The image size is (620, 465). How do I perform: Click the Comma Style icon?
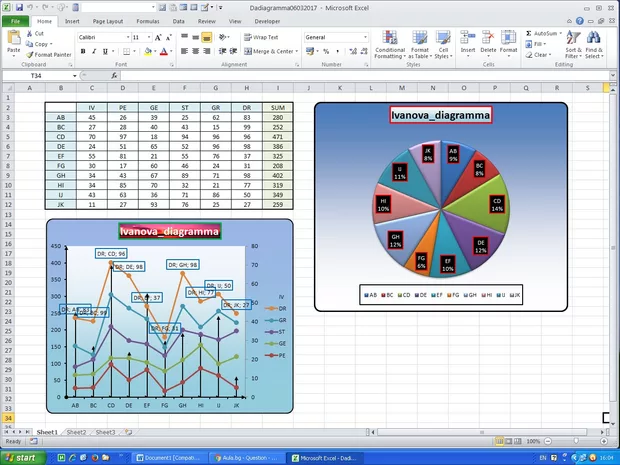pyautogui.click(x=337, y=51)
